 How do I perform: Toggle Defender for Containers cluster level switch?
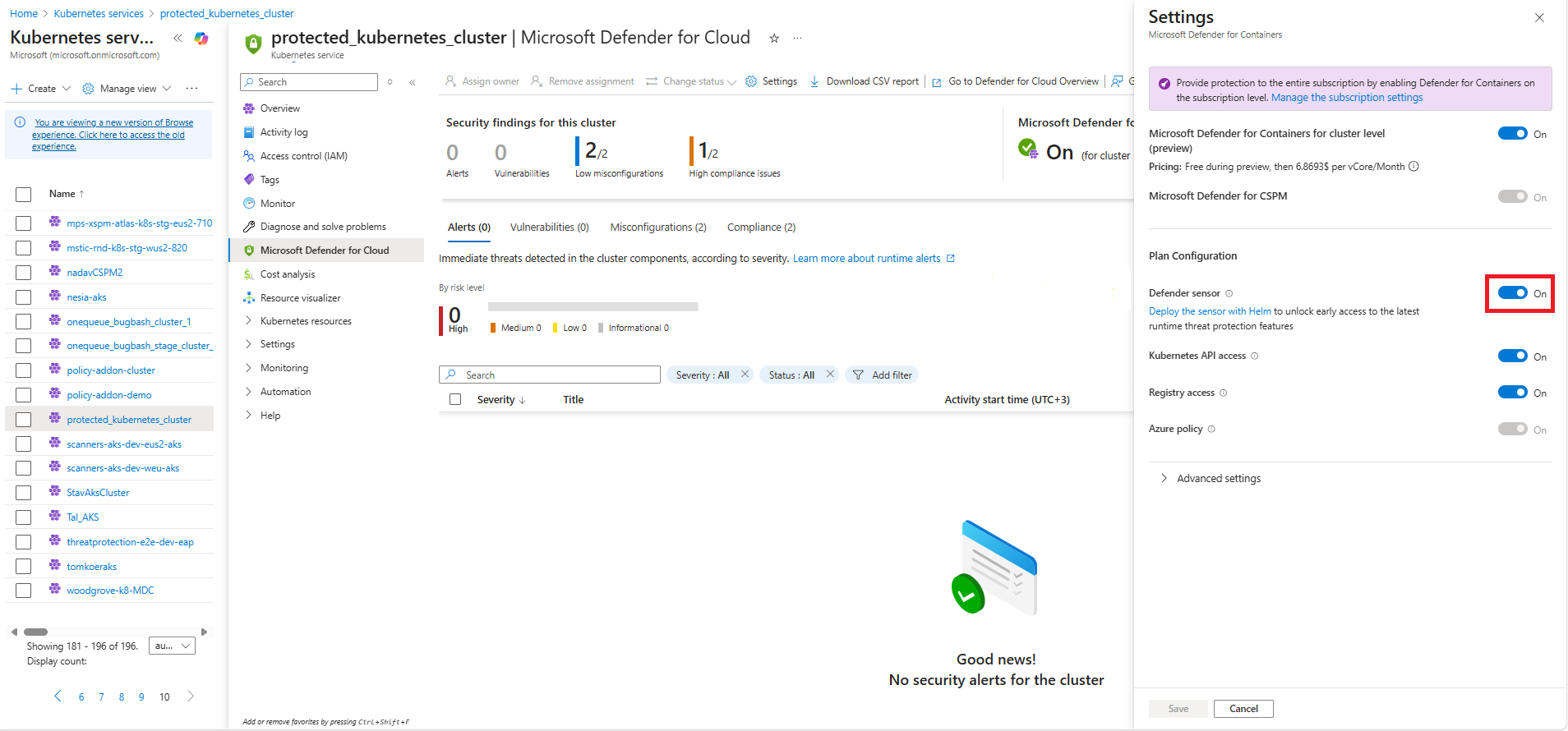1512,134
